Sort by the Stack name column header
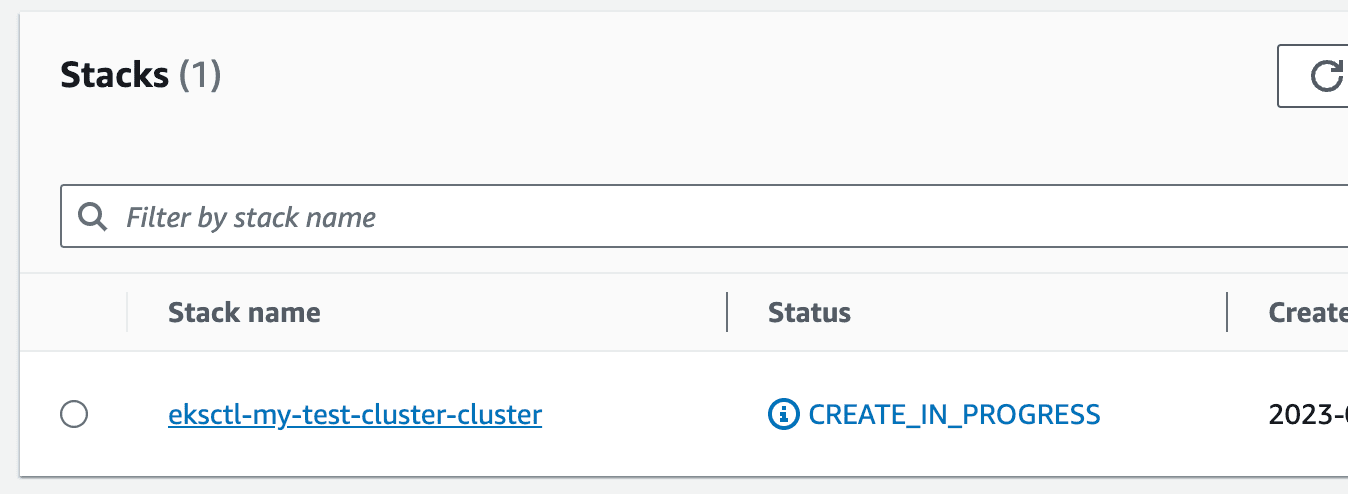 (244, 312)
